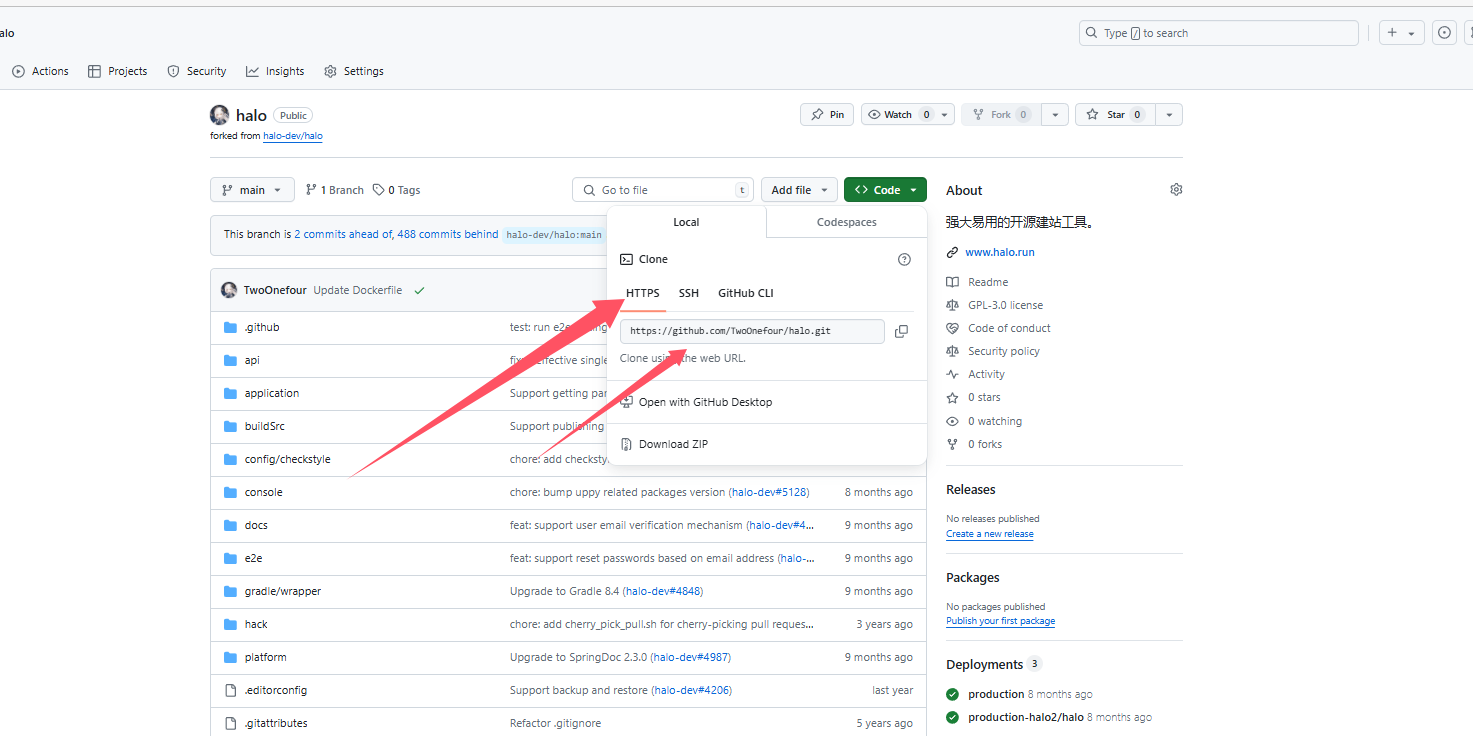1473x736 pixels.
Task: Open the gradle/wrapper folder
Action: (x=283, y=591)
